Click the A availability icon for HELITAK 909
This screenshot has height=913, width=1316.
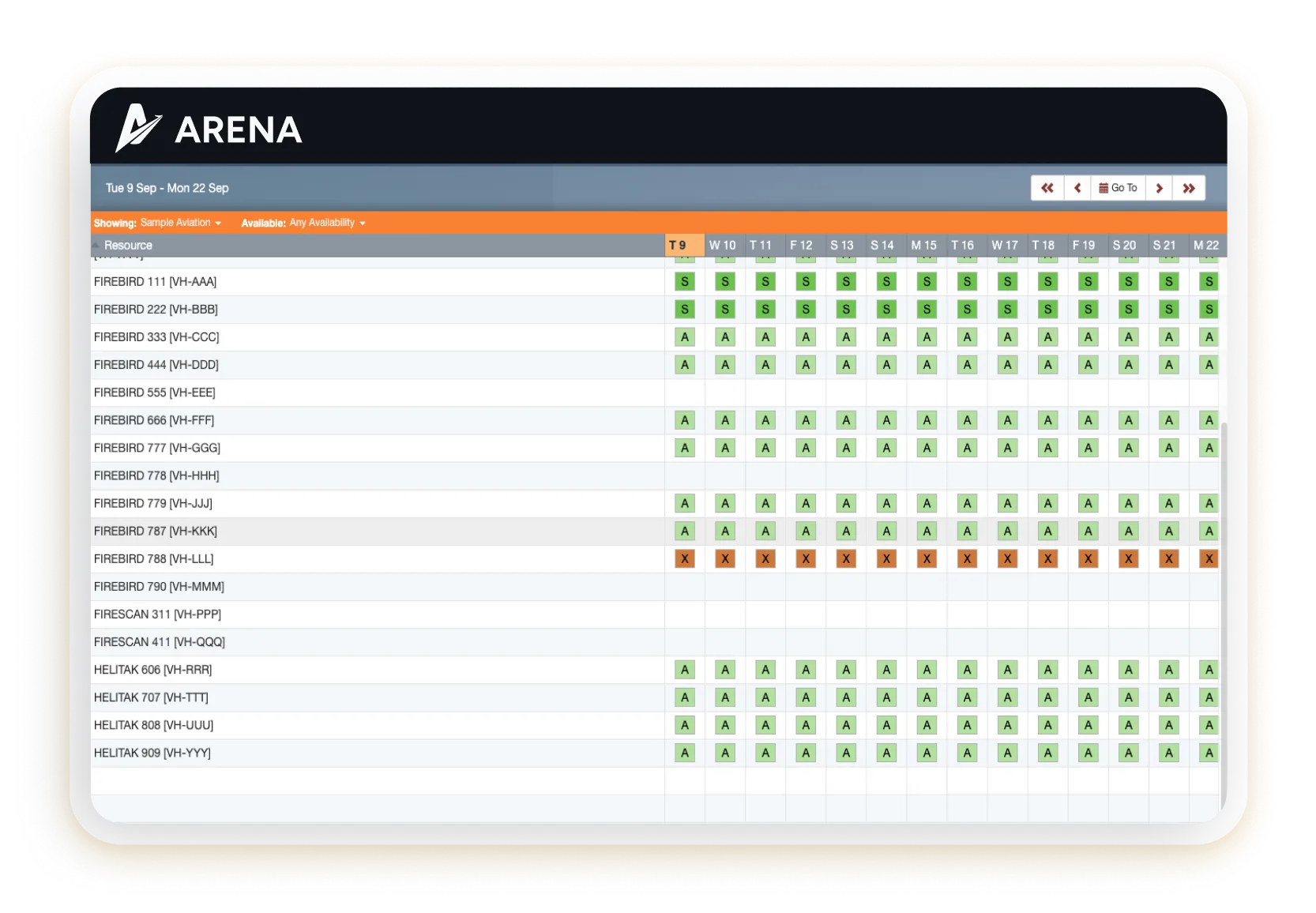pyautogui.click(x=684, y=753)
